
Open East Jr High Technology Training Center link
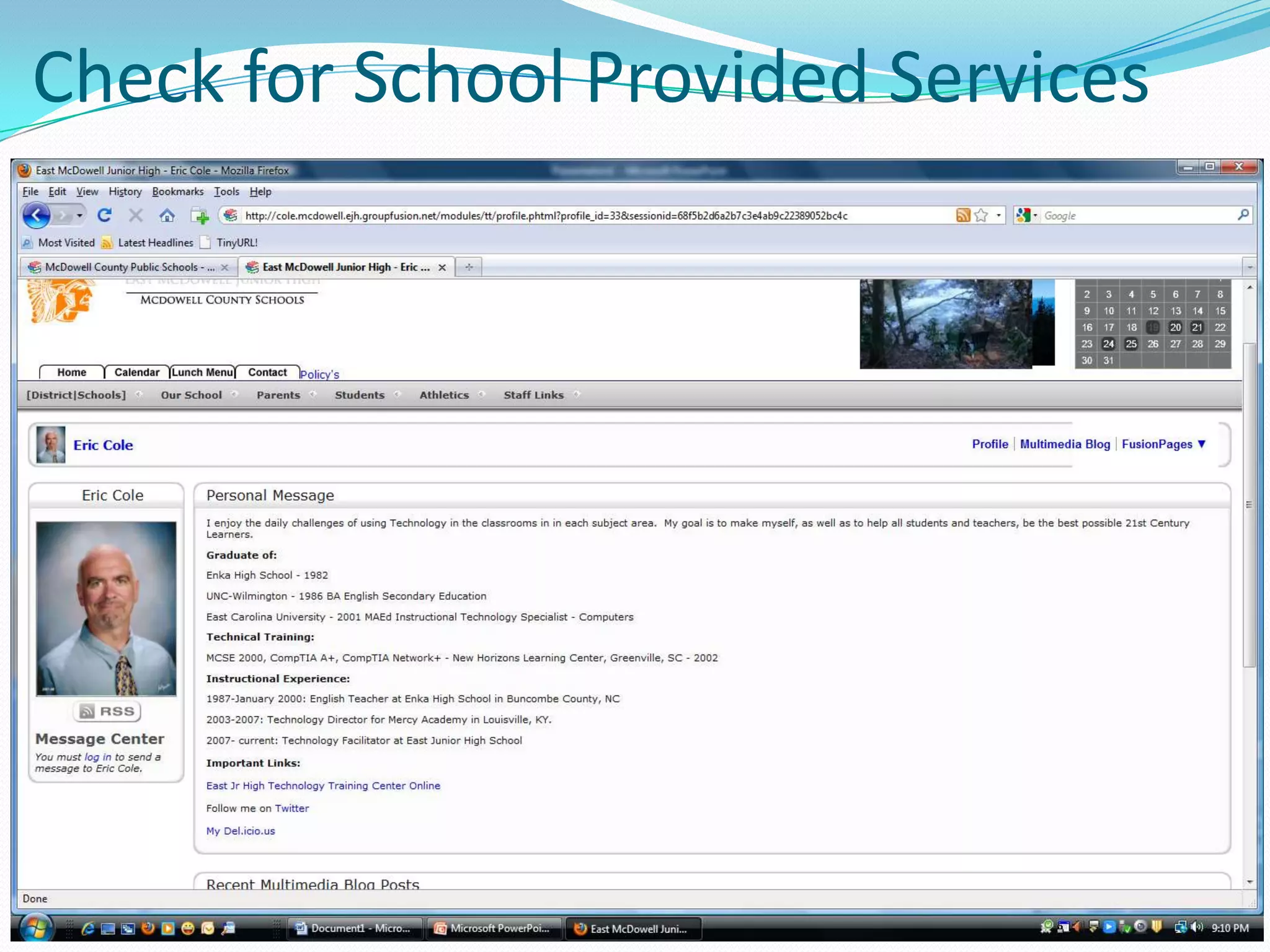click(323, 786)
